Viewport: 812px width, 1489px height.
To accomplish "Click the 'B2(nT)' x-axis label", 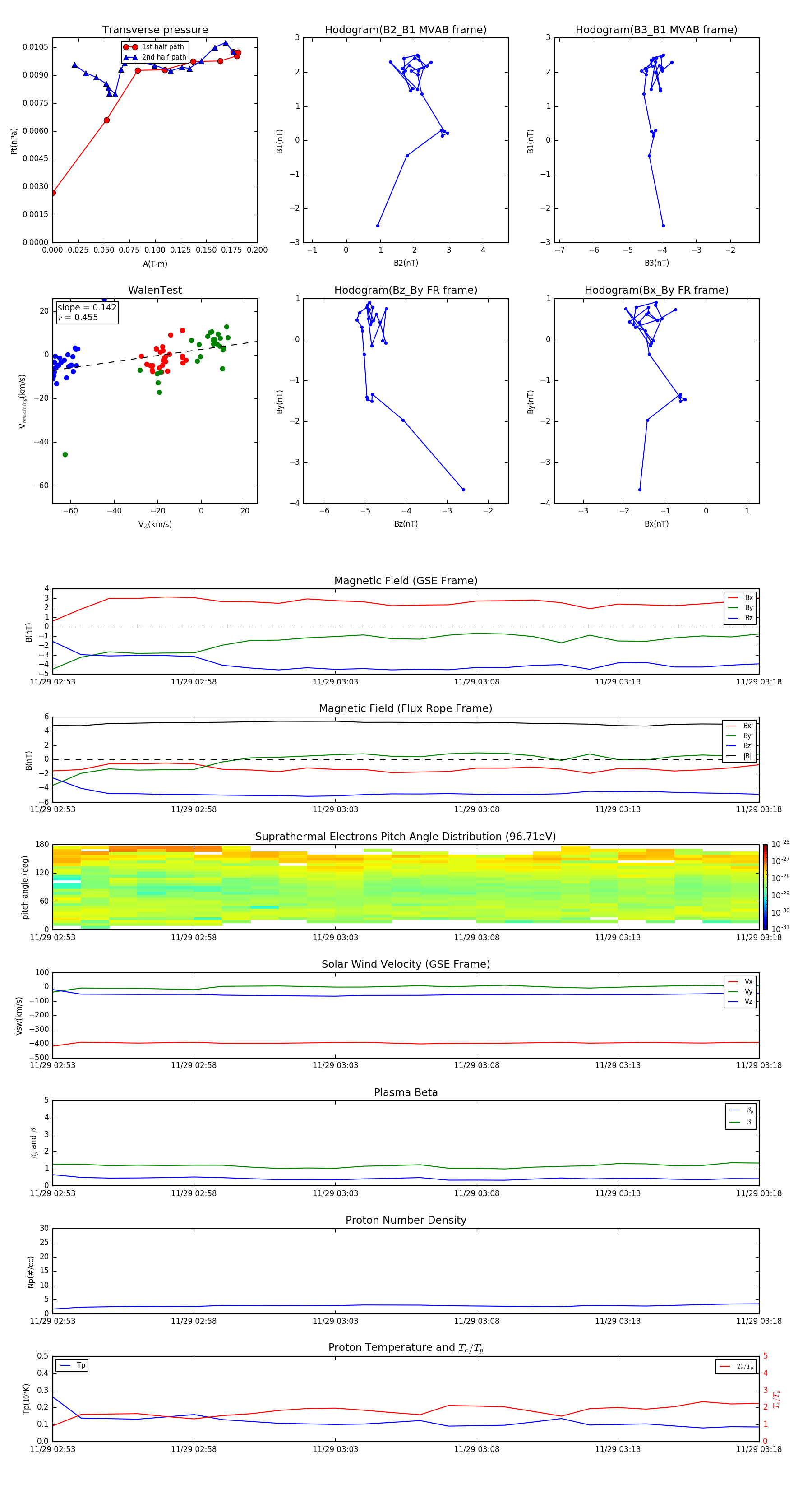I will [406, 263].
